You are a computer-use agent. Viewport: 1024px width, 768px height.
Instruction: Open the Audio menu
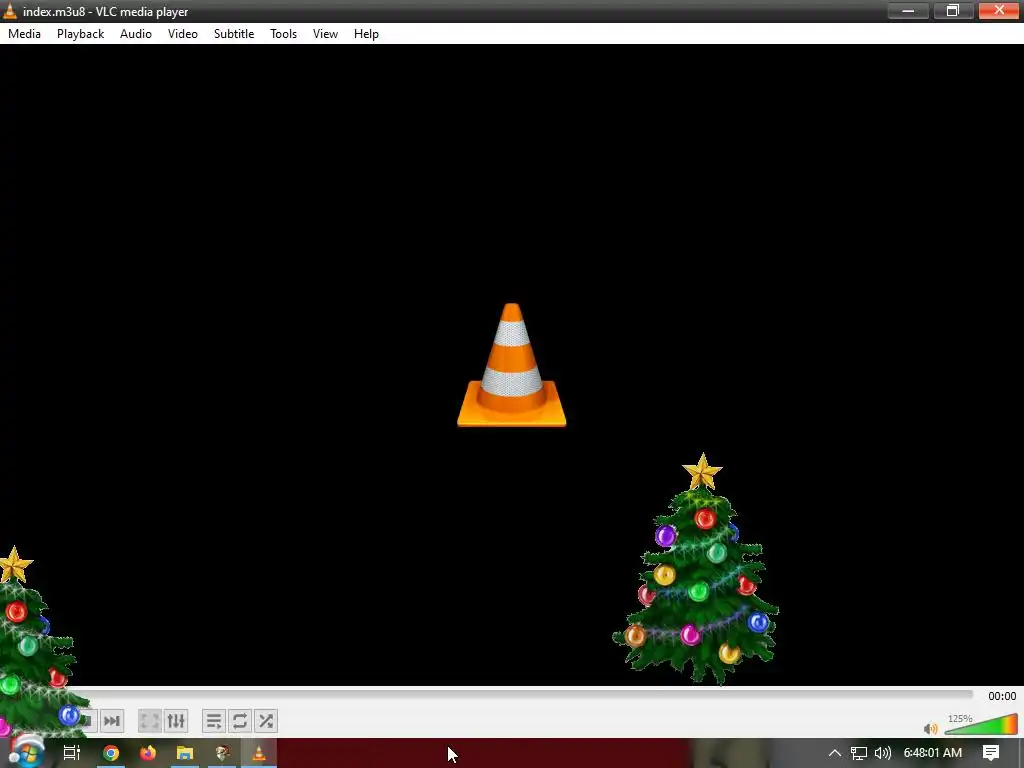(136, 34)
